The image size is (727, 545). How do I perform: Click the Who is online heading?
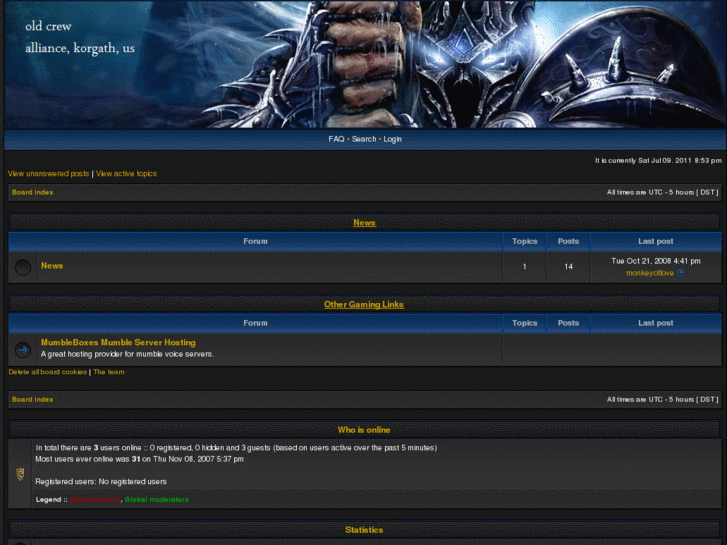364,430
